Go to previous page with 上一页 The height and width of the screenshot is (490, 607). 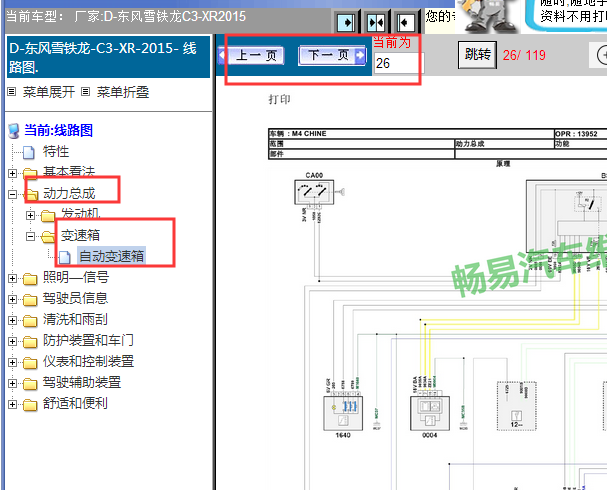(x=252, y=55)
